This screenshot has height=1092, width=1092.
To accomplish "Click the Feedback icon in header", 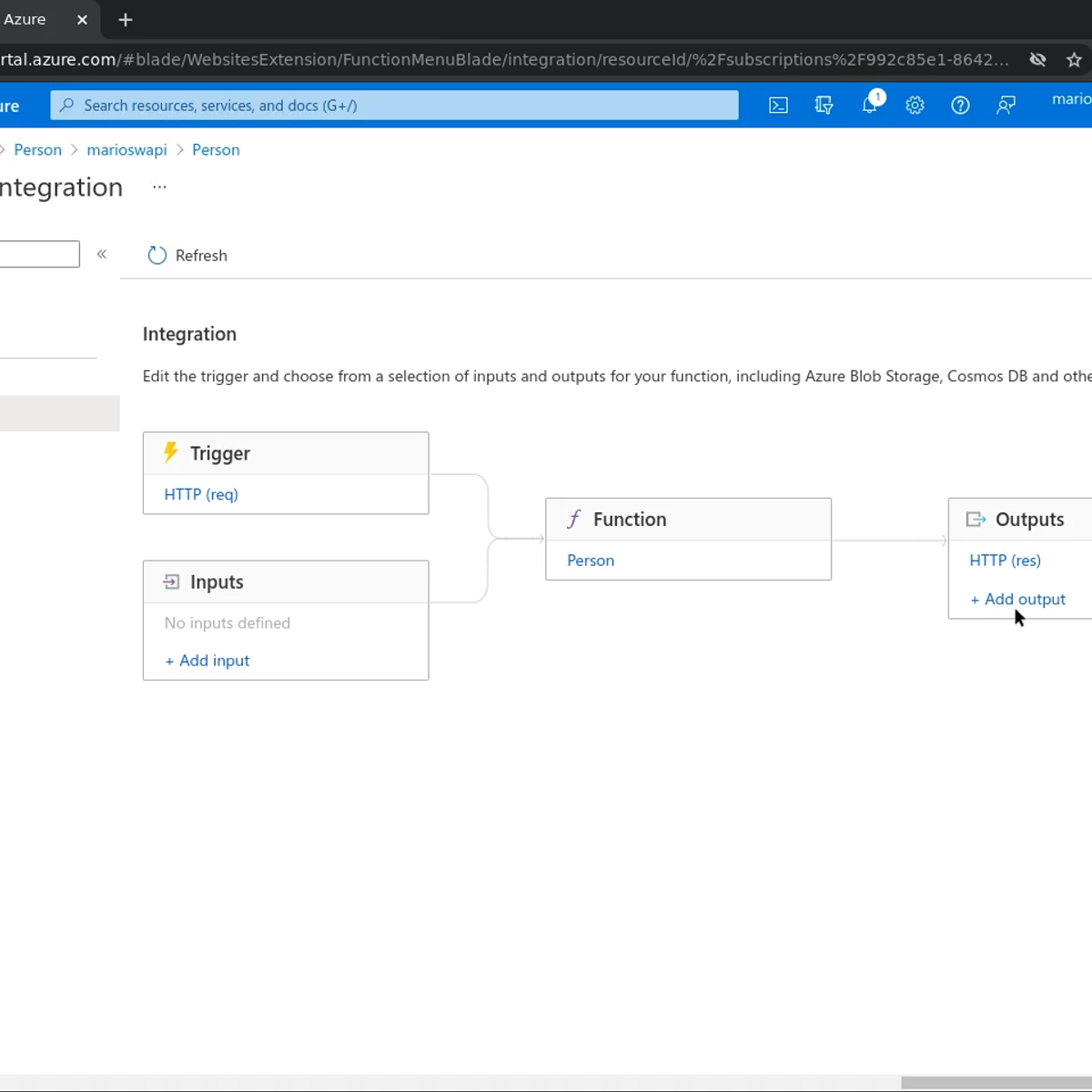I will [1006, 106].
